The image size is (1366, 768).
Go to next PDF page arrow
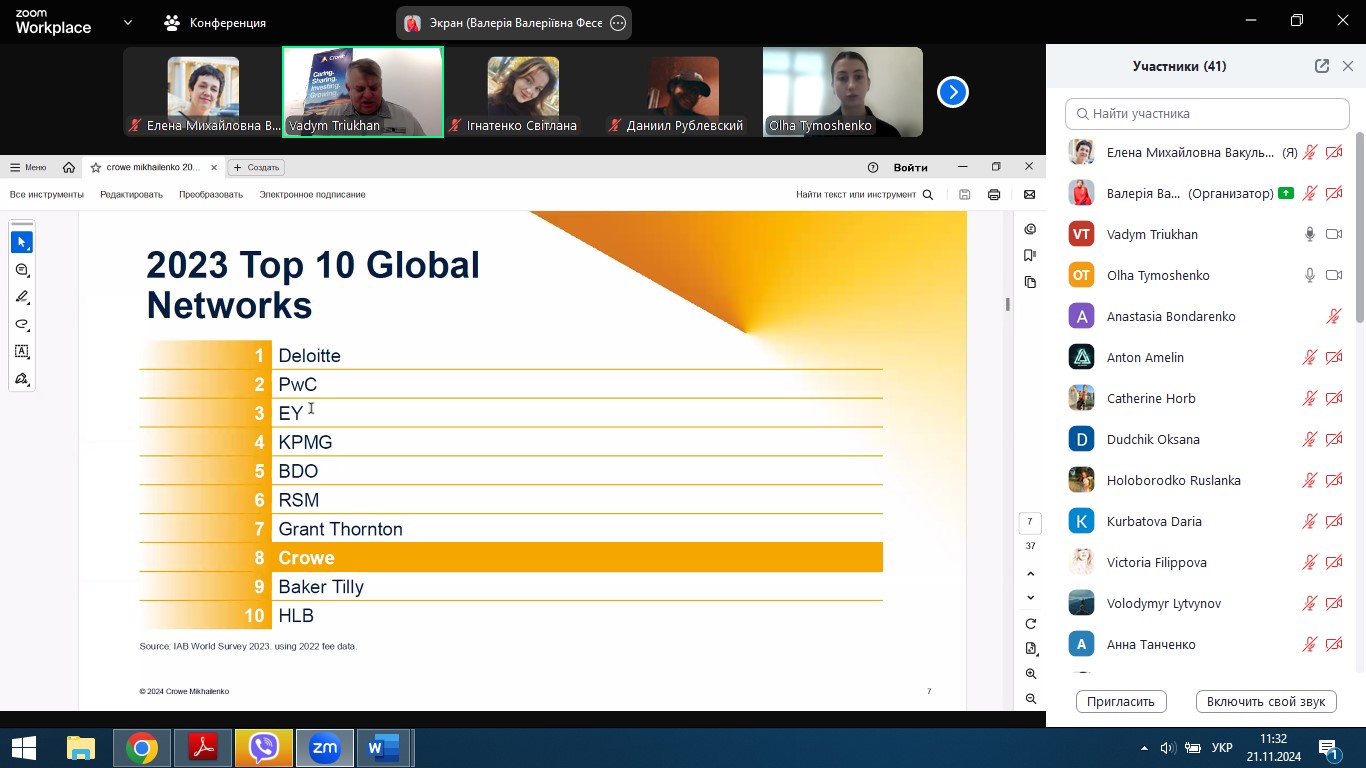[x=1031, y=598]
